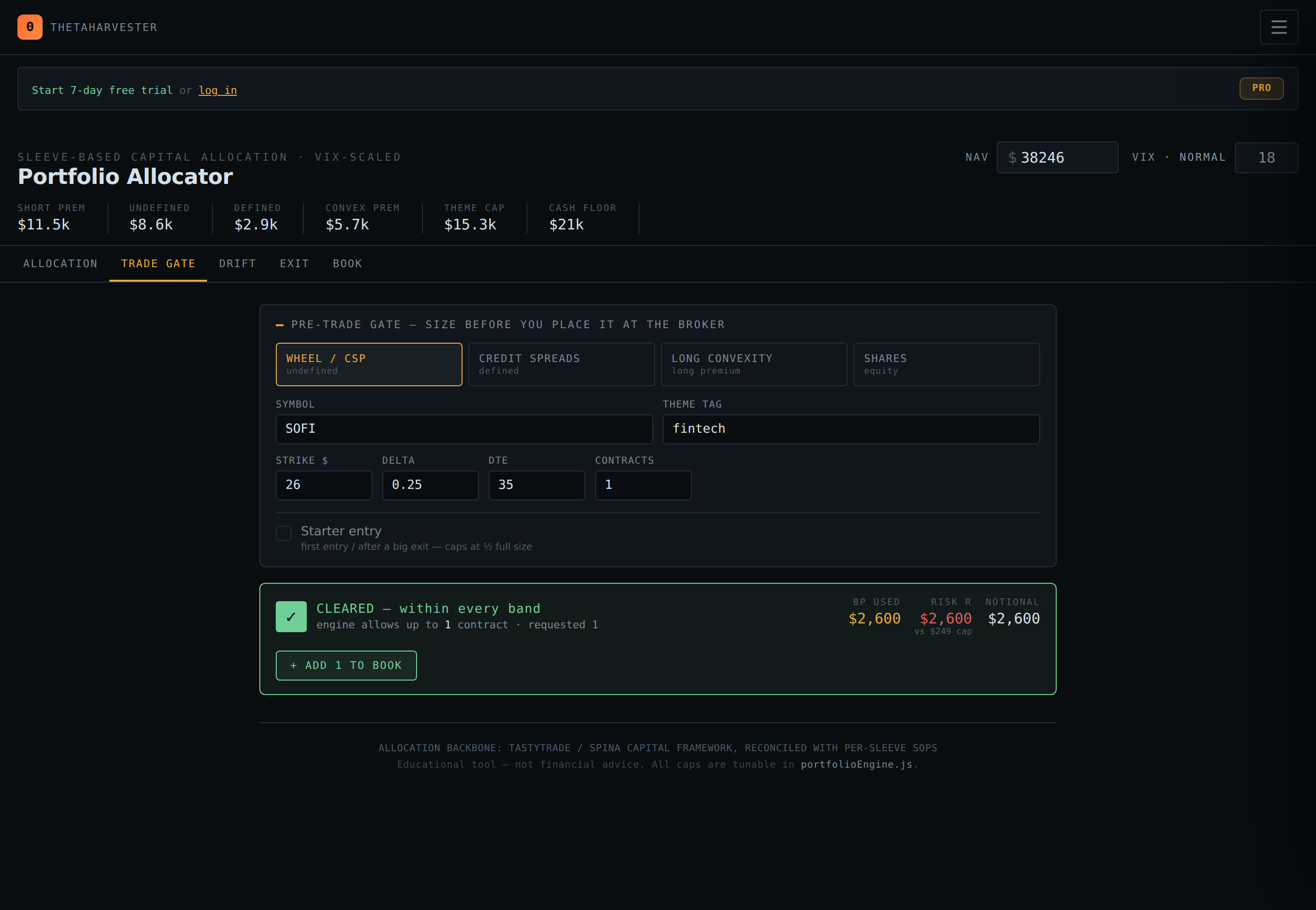Click the Delta input
1316x910 pixels.
click(x=430, y=485)
